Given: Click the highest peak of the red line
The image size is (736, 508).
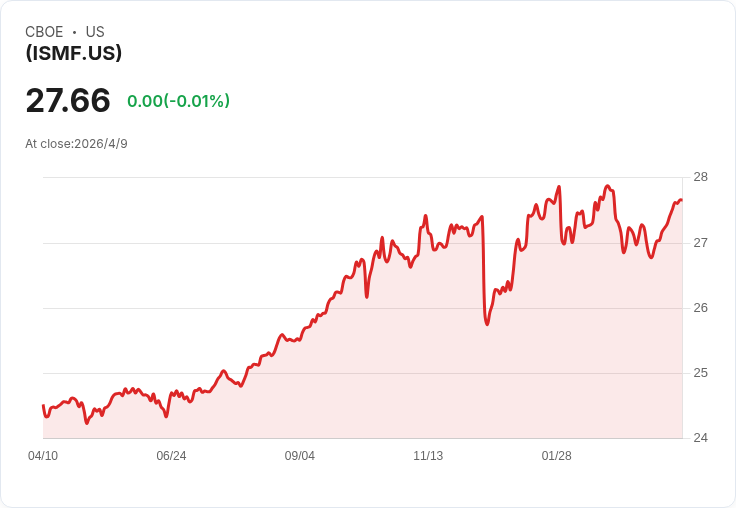Looking at the screenshot, I should point(607,186).
